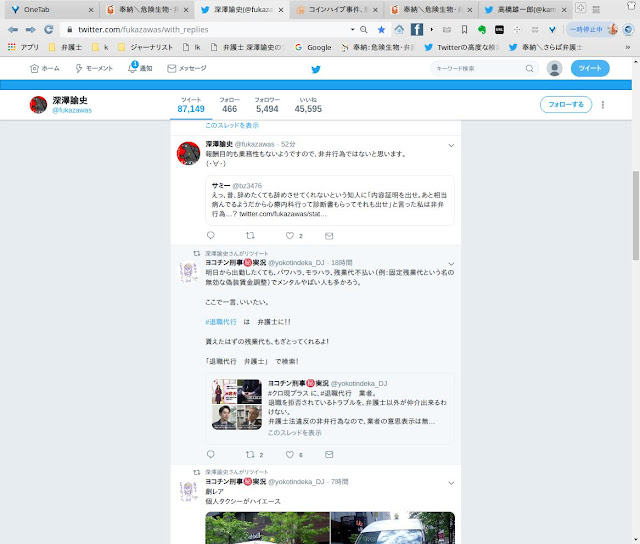Viewport: 640px width, 544px height.
Task: Switch to the OneTab browser tab
Action: coord(51,10)
